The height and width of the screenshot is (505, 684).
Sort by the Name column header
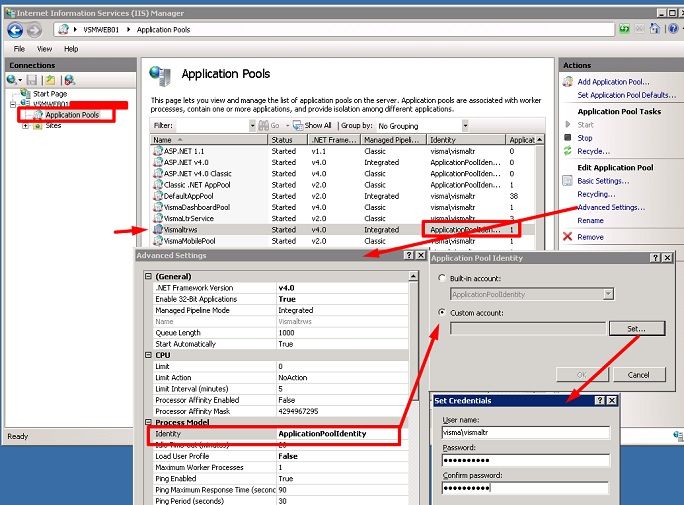coord(209,140)
